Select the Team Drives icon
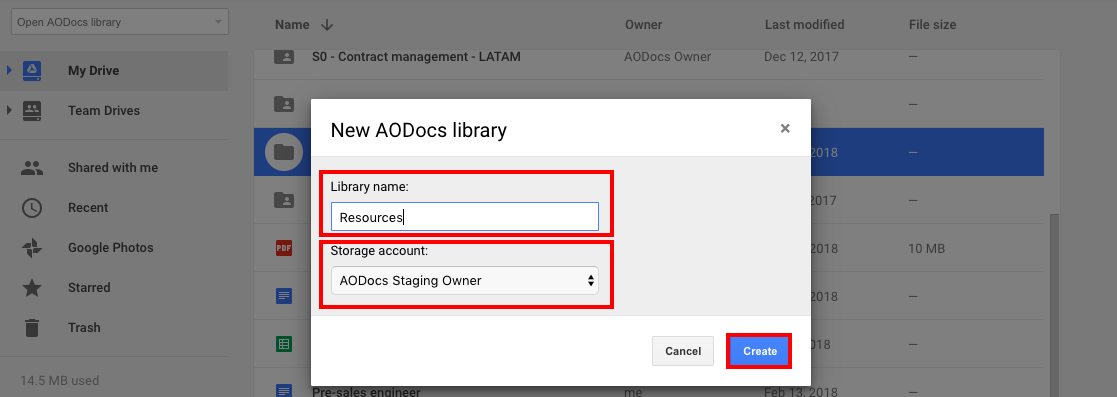This screenshot has height=397, width=1117. click(x=31, y=110)
